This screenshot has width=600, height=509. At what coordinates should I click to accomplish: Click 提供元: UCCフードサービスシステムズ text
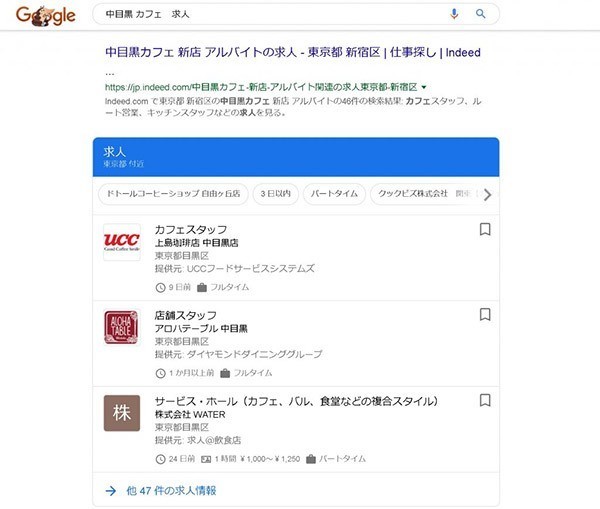pos(235,269)
